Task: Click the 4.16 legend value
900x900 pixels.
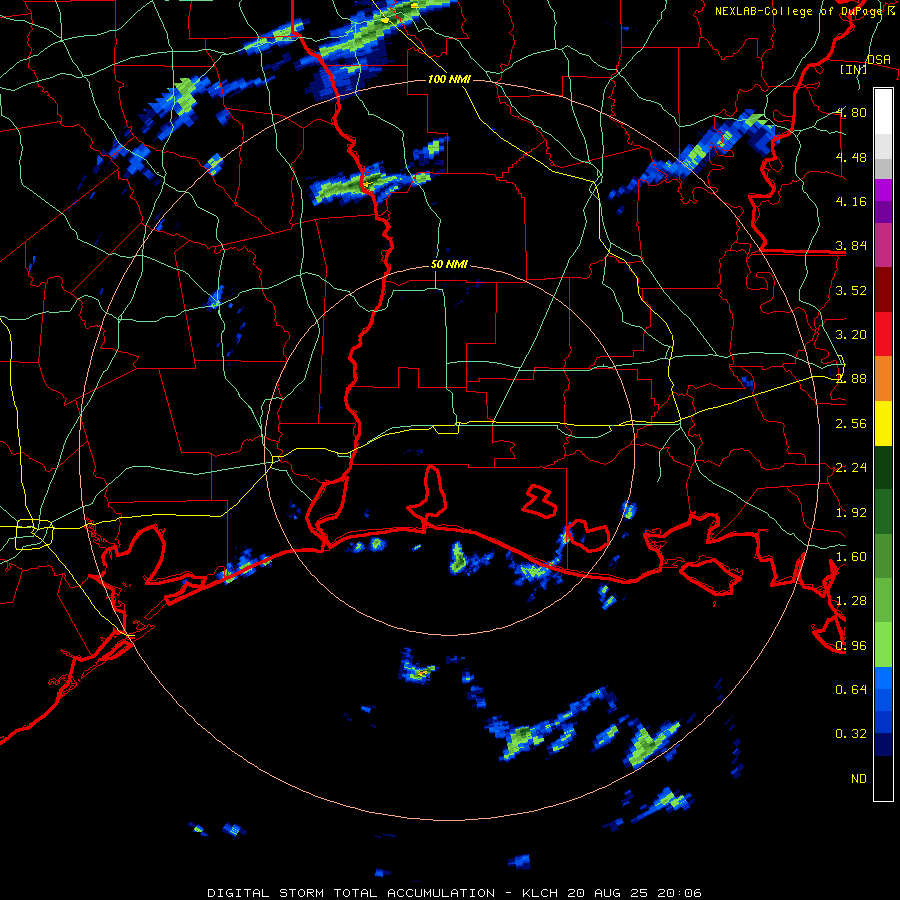Action: pyautogui.click(x=851, y=201)
